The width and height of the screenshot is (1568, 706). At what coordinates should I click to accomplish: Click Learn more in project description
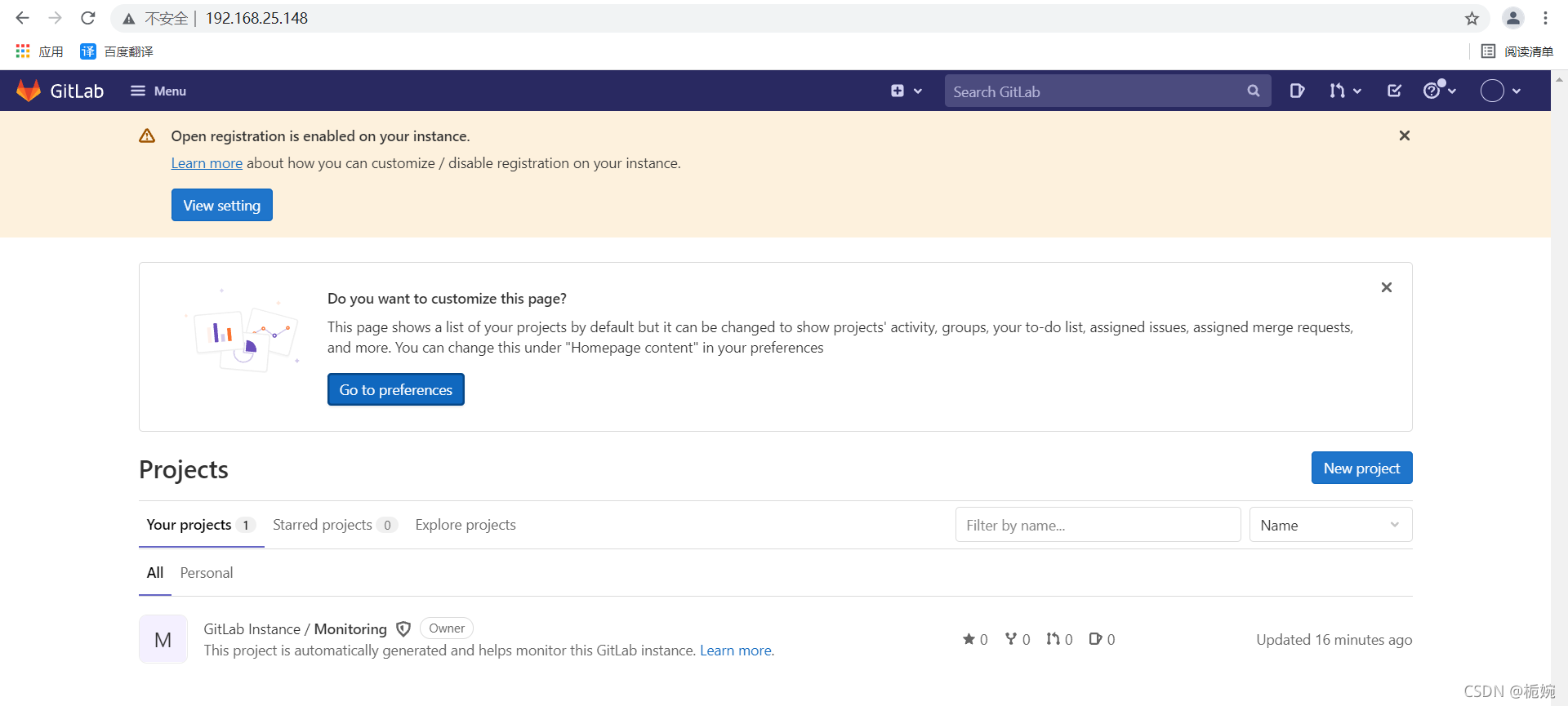(x=736, y=650)
